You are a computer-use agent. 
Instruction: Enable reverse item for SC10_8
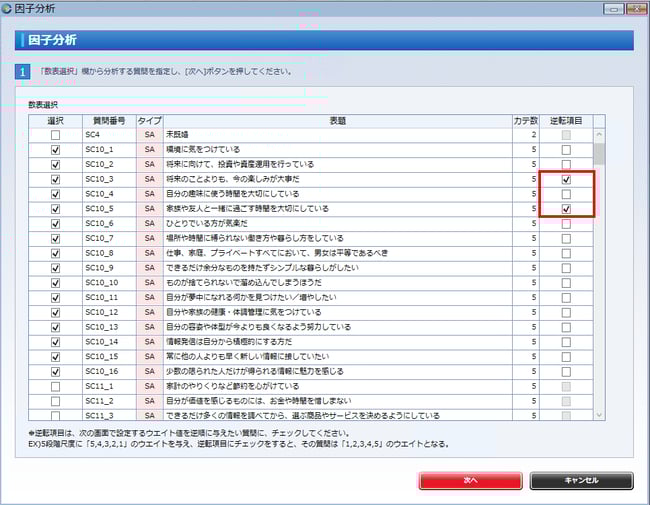click(566, 253)
